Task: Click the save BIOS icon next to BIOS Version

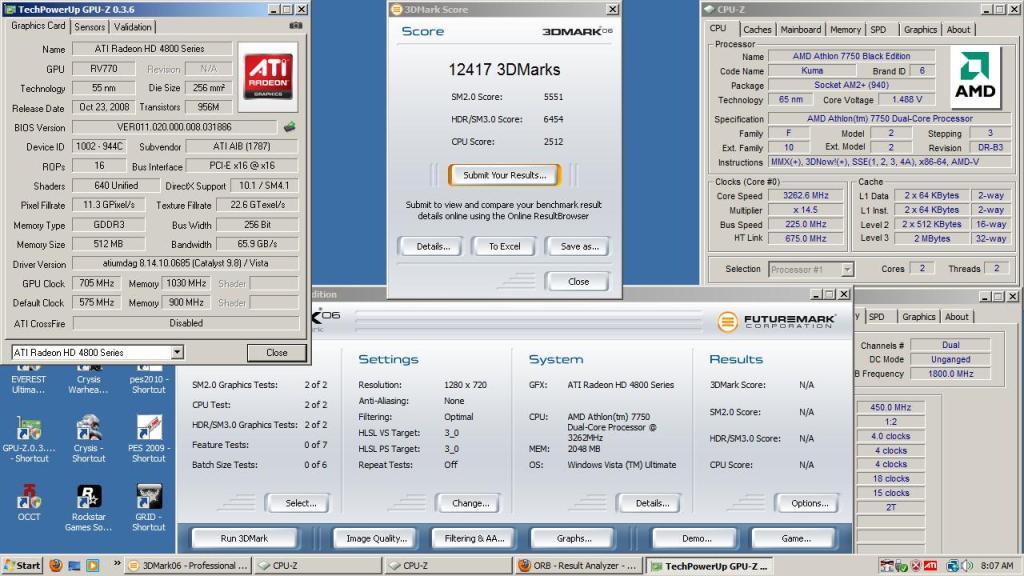Action: pos(289,127)
